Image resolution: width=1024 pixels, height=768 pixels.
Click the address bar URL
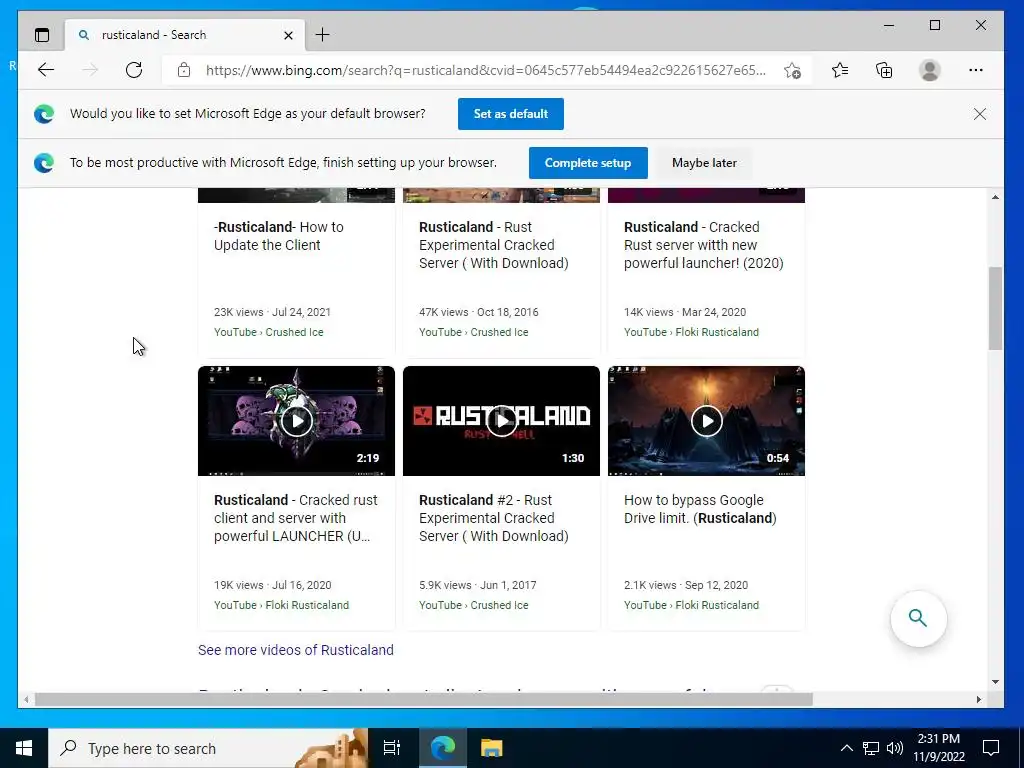coord(486,71)
